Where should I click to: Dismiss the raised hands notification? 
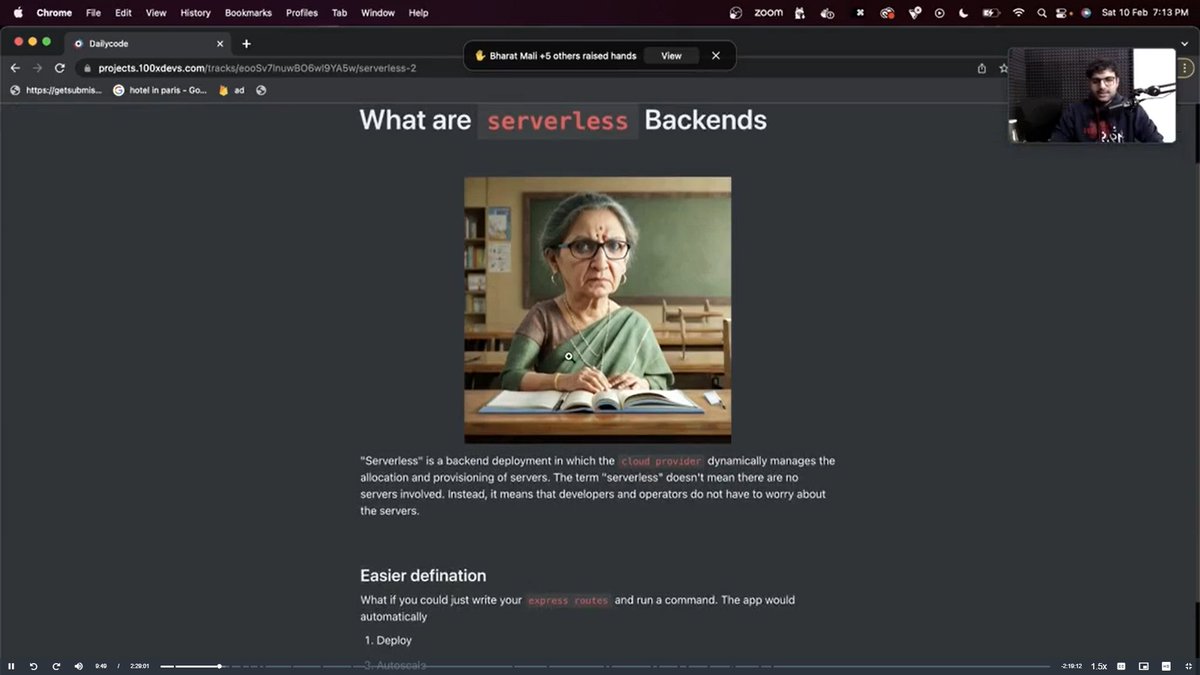point(716,56)
